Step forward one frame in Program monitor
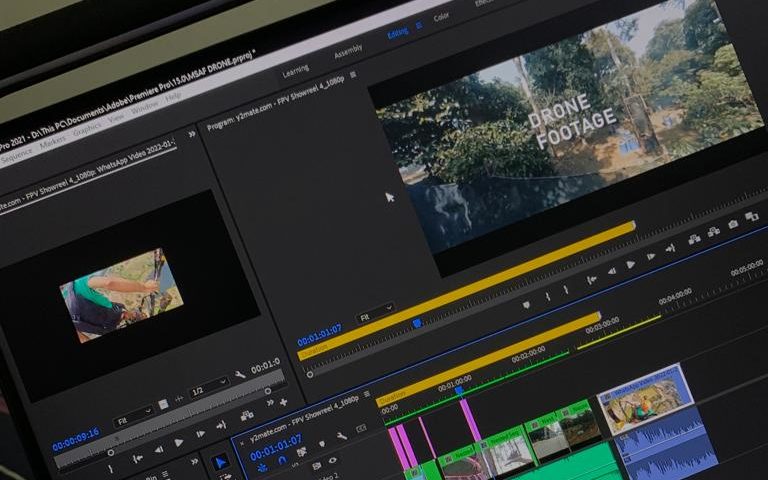The height and width of the screenshot is (480, 768). click(x=650, y=257)
